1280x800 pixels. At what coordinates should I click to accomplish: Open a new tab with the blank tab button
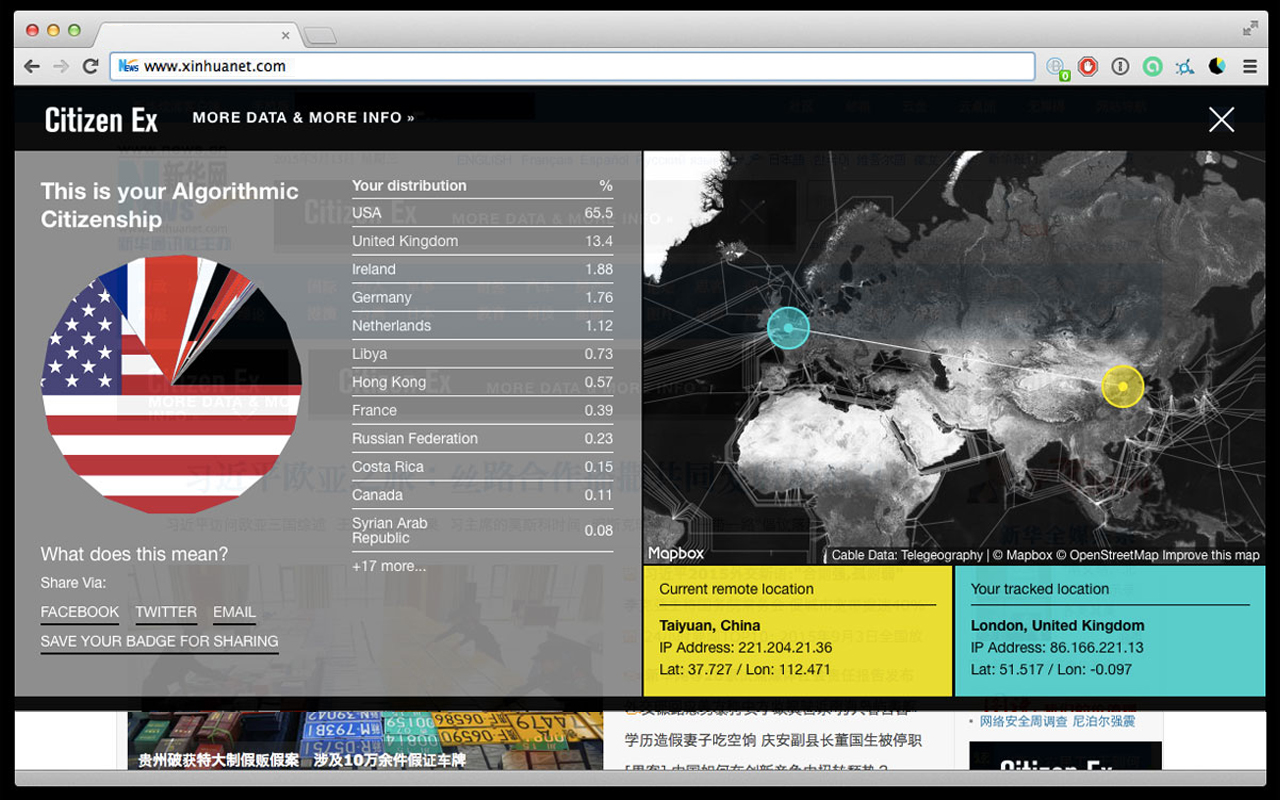(x=320, y=36)
